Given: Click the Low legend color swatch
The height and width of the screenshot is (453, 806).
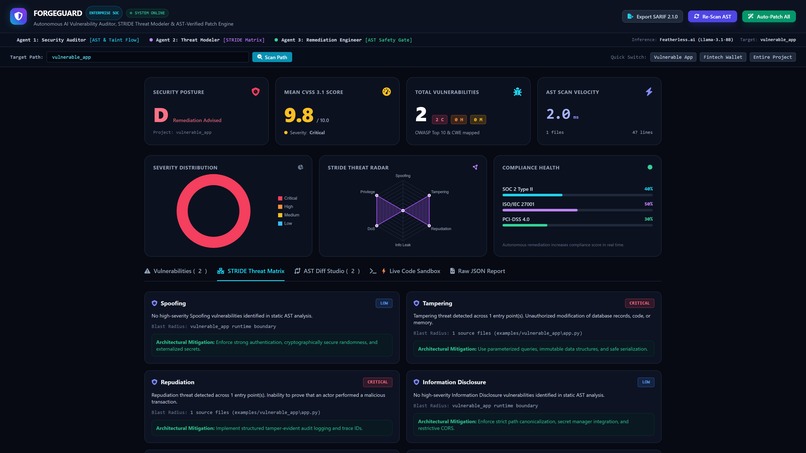Looking at the screenshot, I should tap(280, 223).
